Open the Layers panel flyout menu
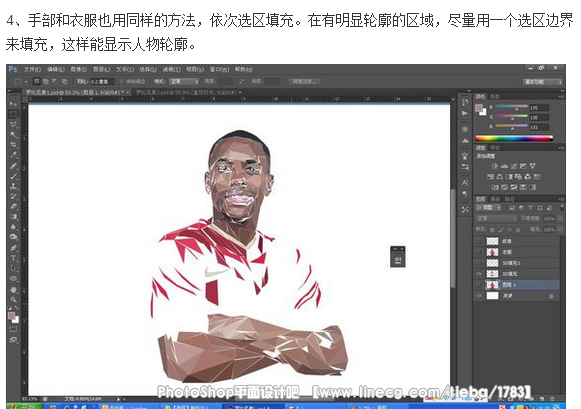581x409 pixels. coord(561,199)
